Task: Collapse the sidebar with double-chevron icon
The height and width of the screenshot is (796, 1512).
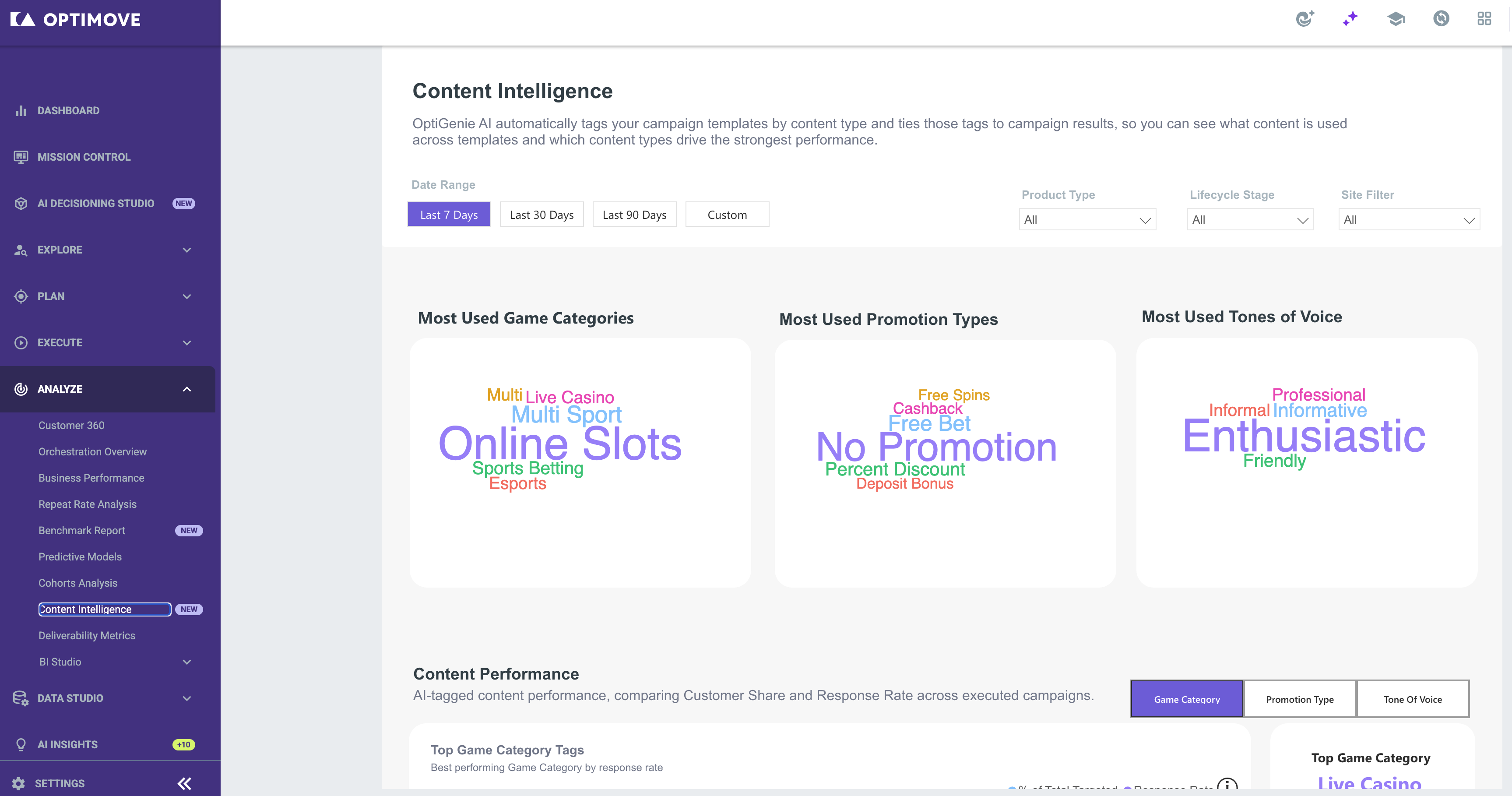Action: [x=184, y=783]
